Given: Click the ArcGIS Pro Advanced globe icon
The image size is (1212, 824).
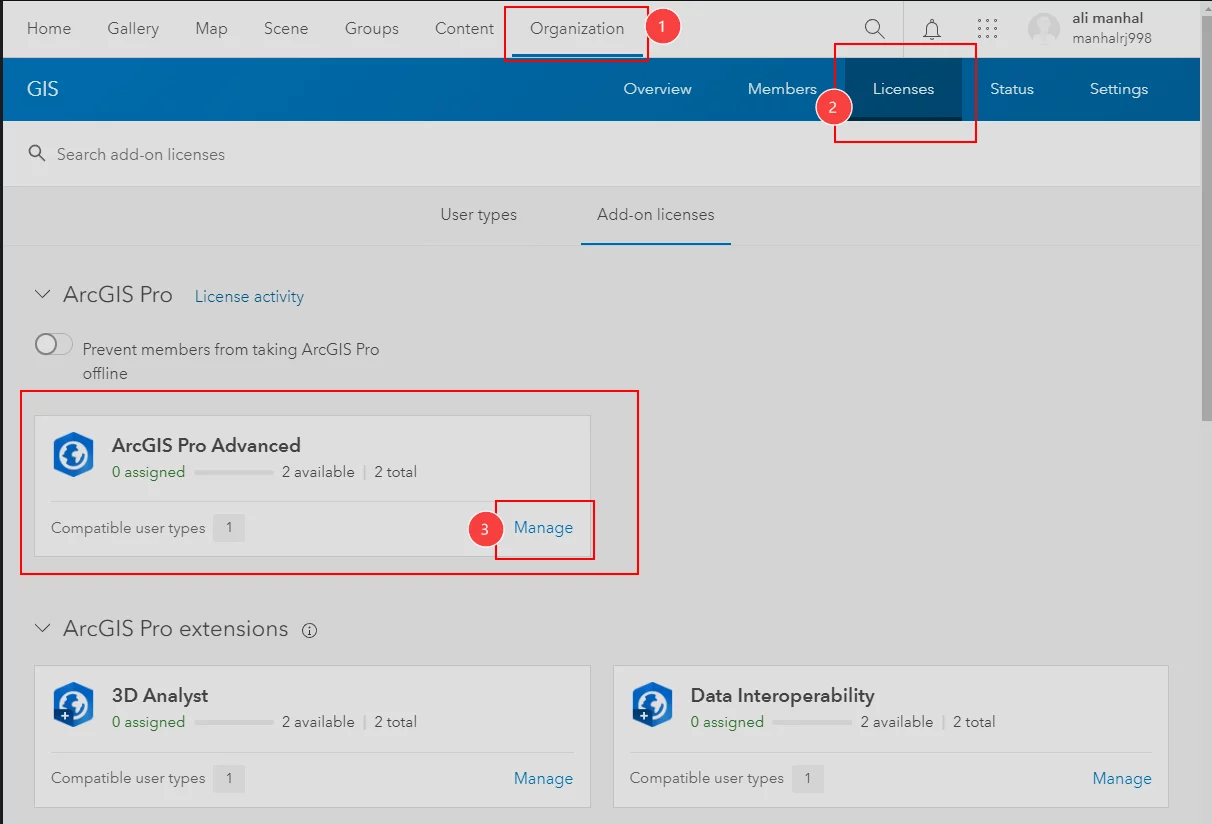Looking at the screenshot, I should click(73, 455).
